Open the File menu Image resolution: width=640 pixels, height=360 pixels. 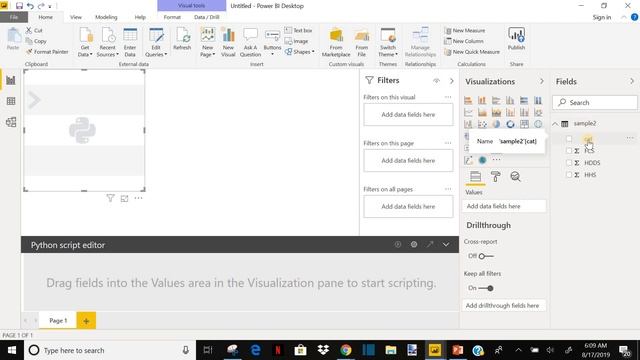14,17
